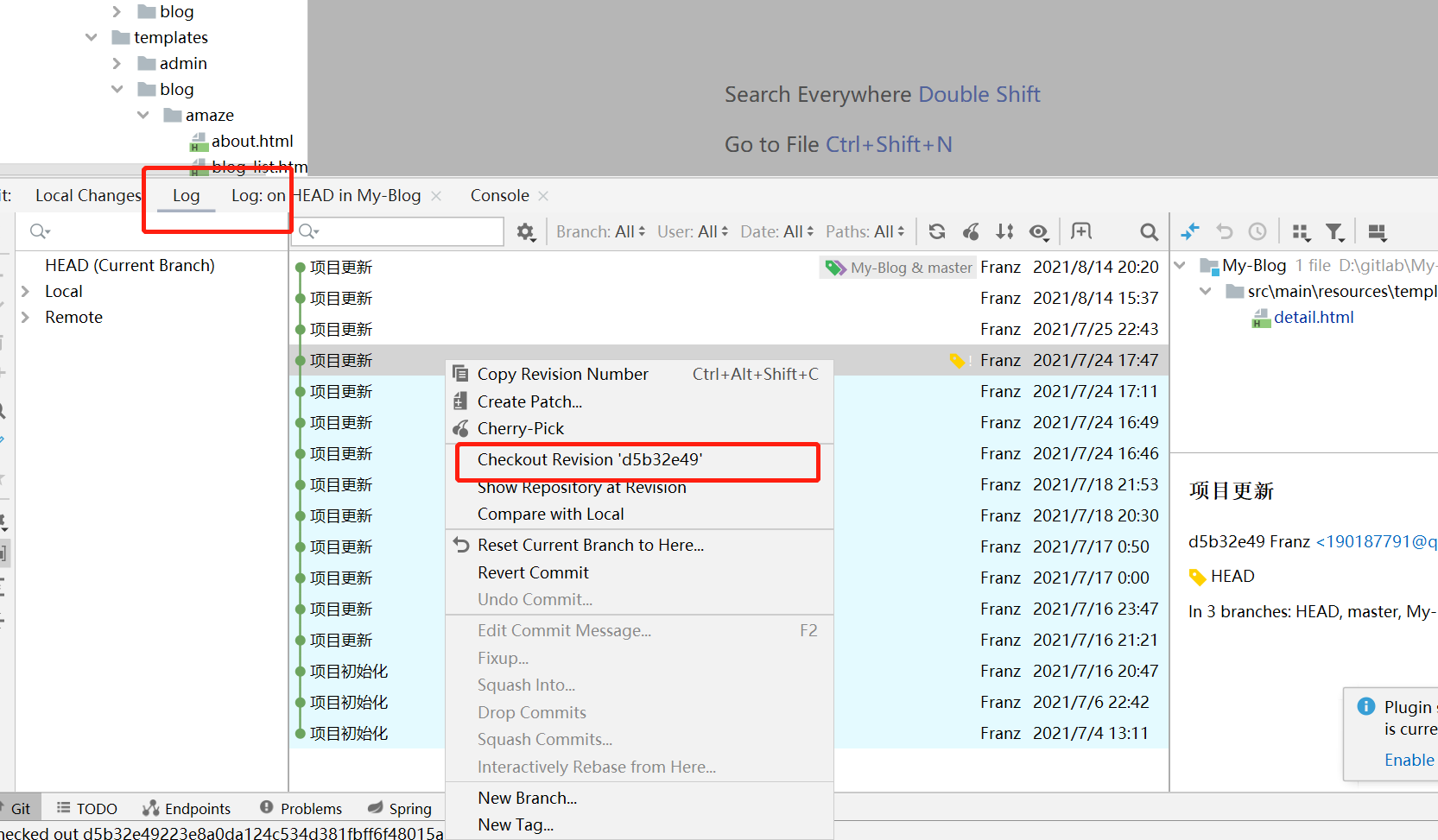Viewport: 1438px width, 840px height.
Task: Click the Go to Hash/Branch/Tag search icon
Action: 1148,231
